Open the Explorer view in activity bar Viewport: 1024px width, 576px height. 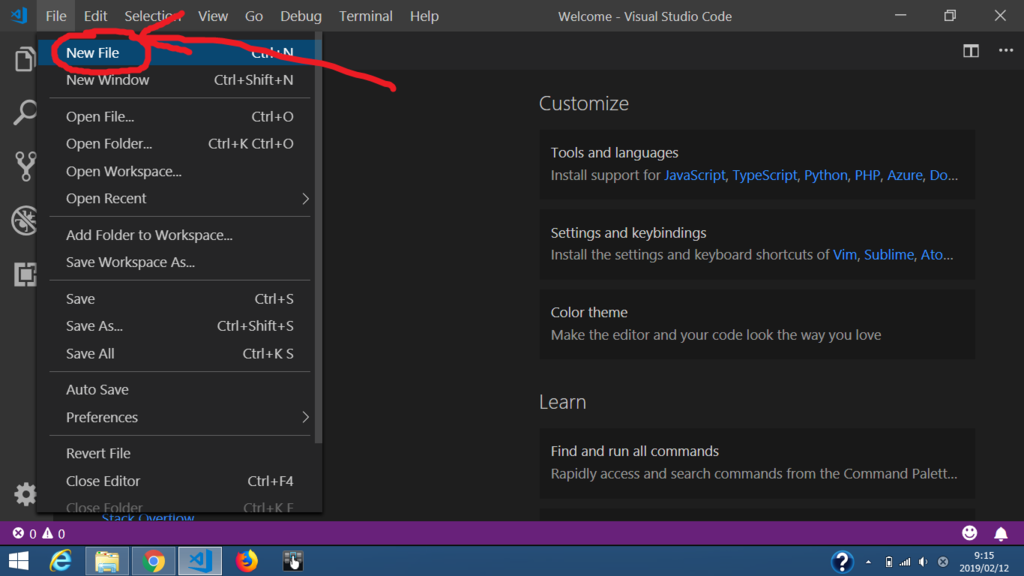click(x=25, y=59)
